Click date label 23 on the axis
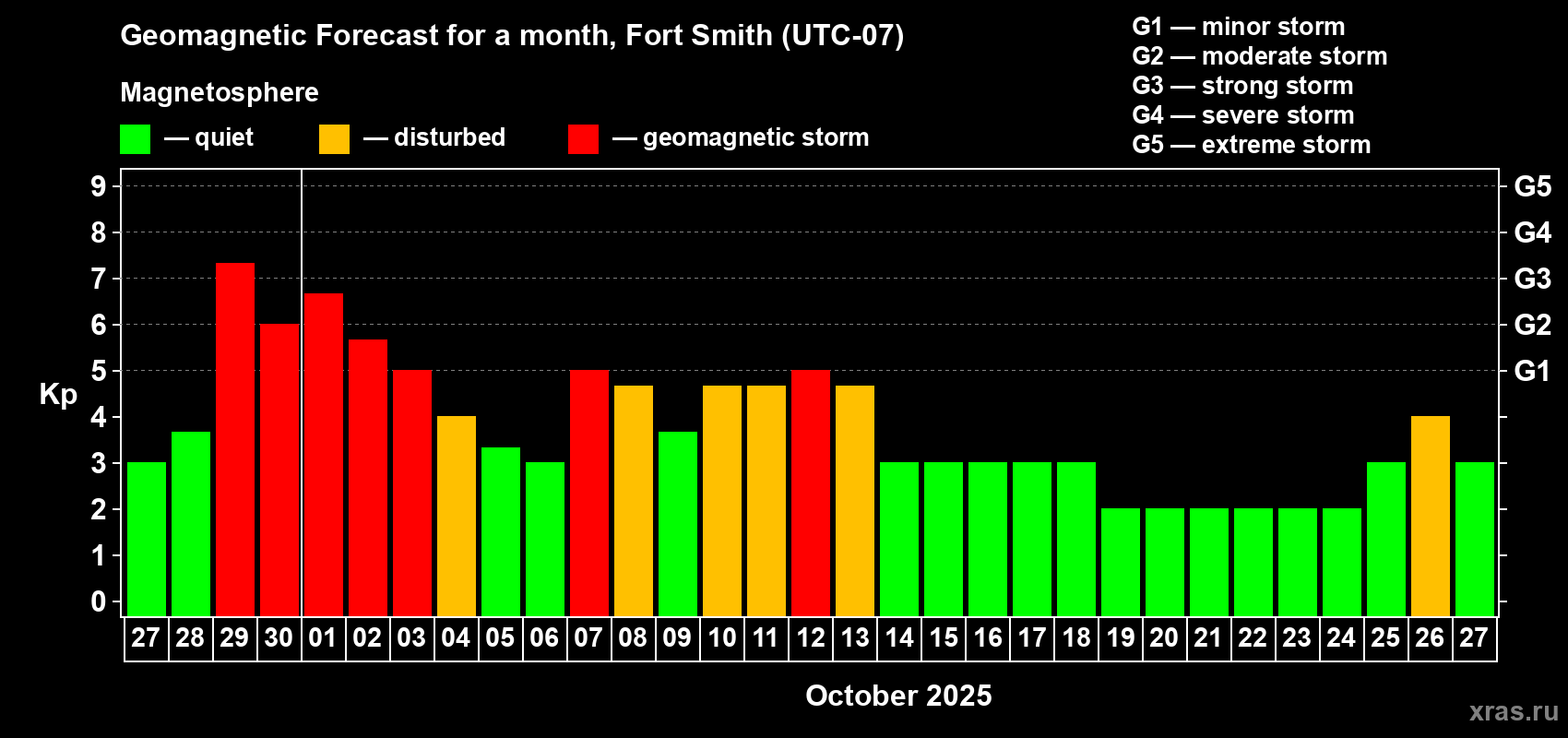This screenshot has height=738, width=1568. 1297,637
